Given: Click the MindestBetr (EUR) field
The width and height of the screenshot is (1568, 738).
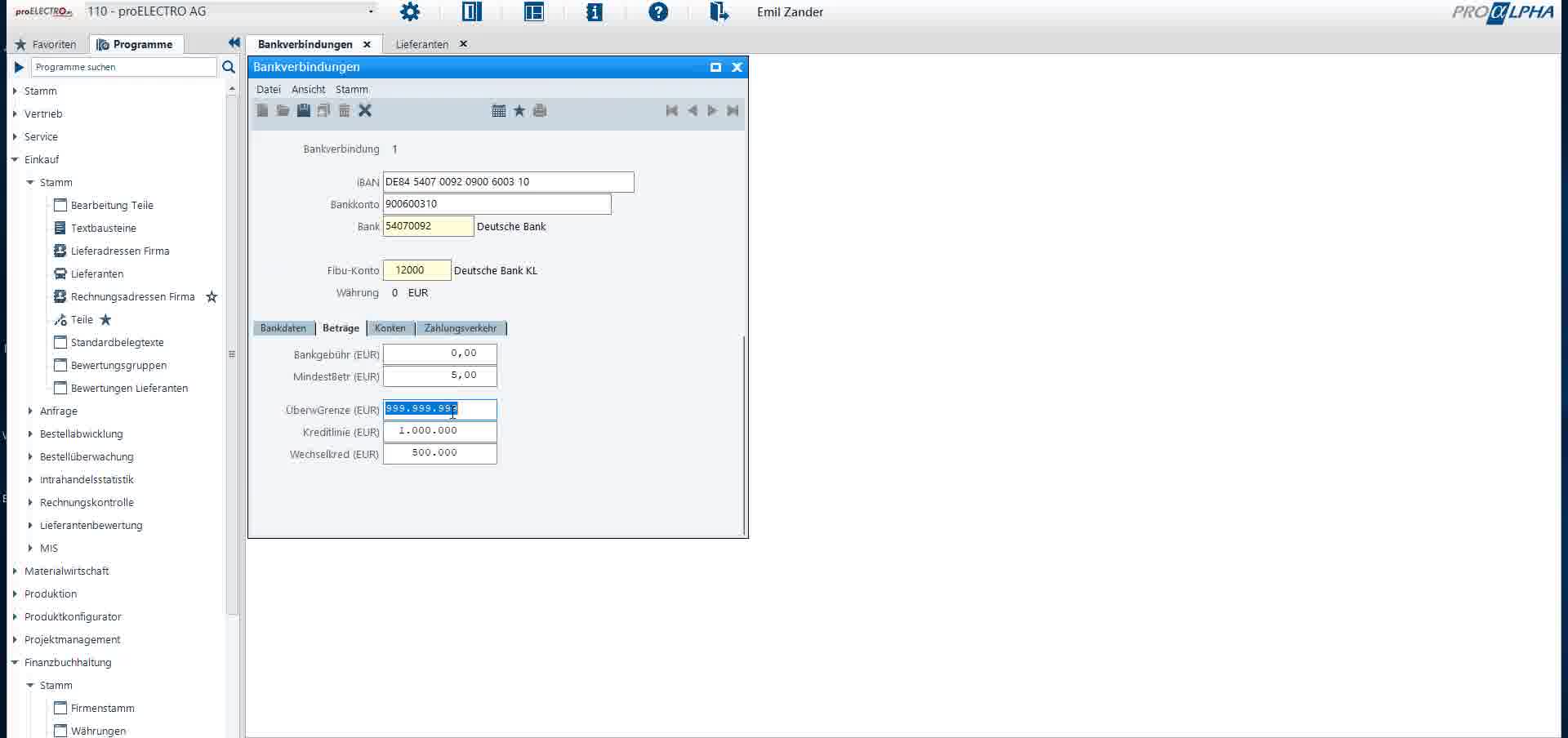Looking at the screenshot, I should coord(439,376).
